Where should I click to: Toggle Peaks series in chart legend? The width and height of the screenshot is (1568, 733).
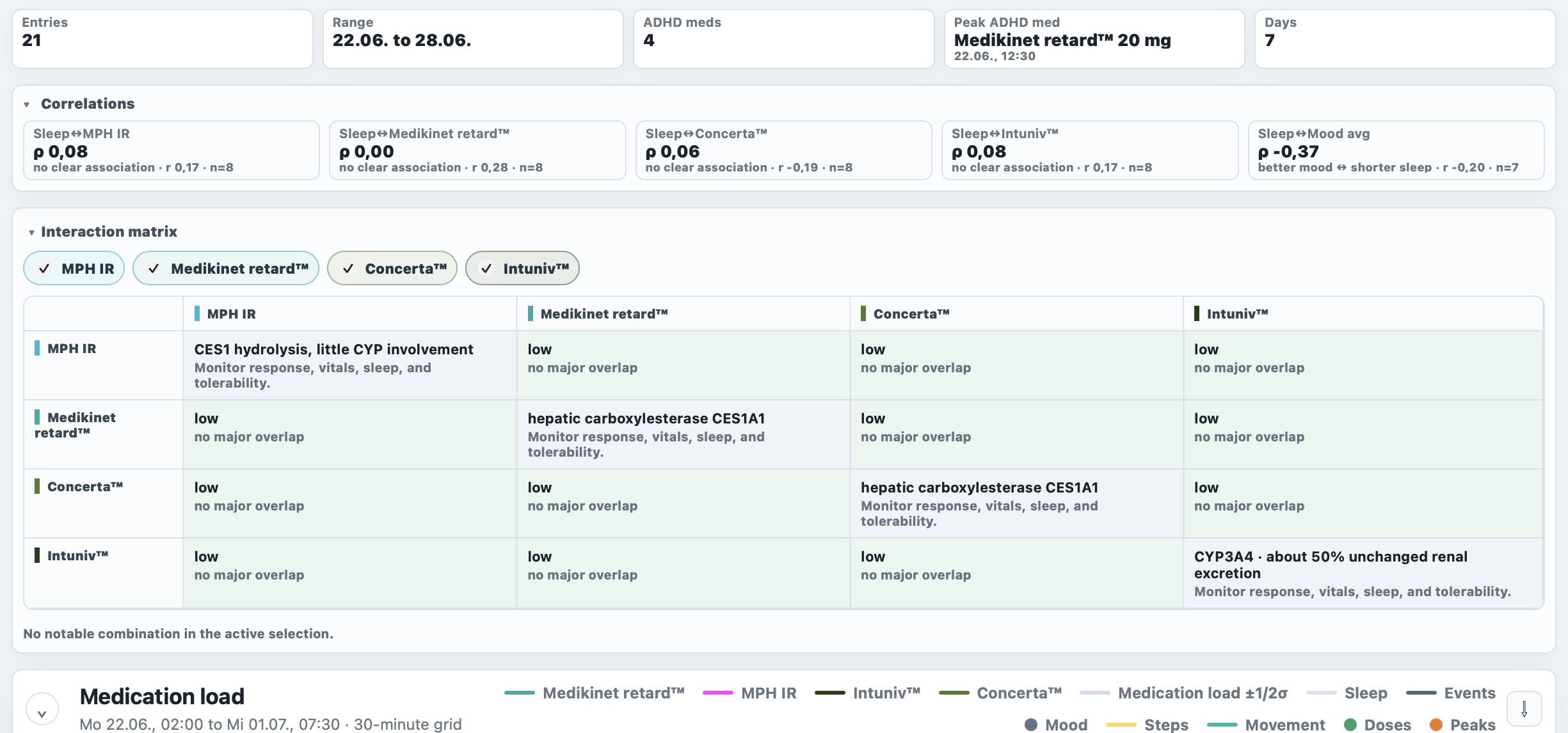coord(1462,725)
